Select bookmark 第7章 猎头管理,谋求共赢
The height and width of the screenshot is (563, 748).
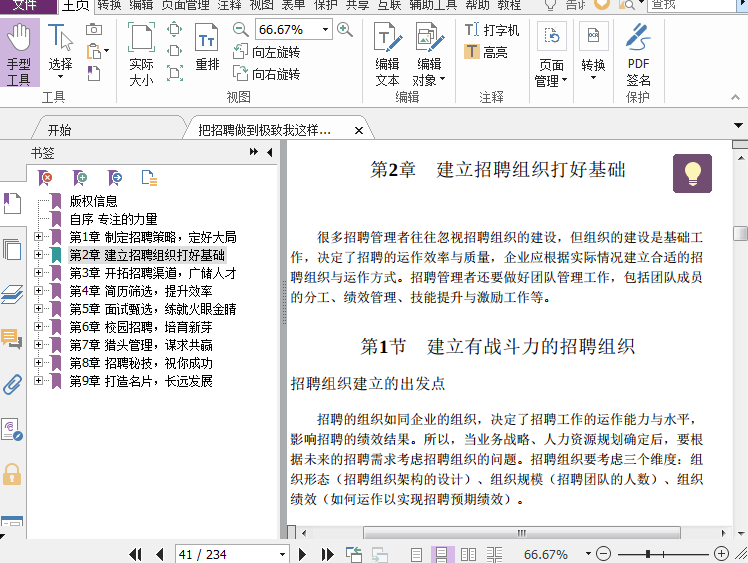coord(141,345)
